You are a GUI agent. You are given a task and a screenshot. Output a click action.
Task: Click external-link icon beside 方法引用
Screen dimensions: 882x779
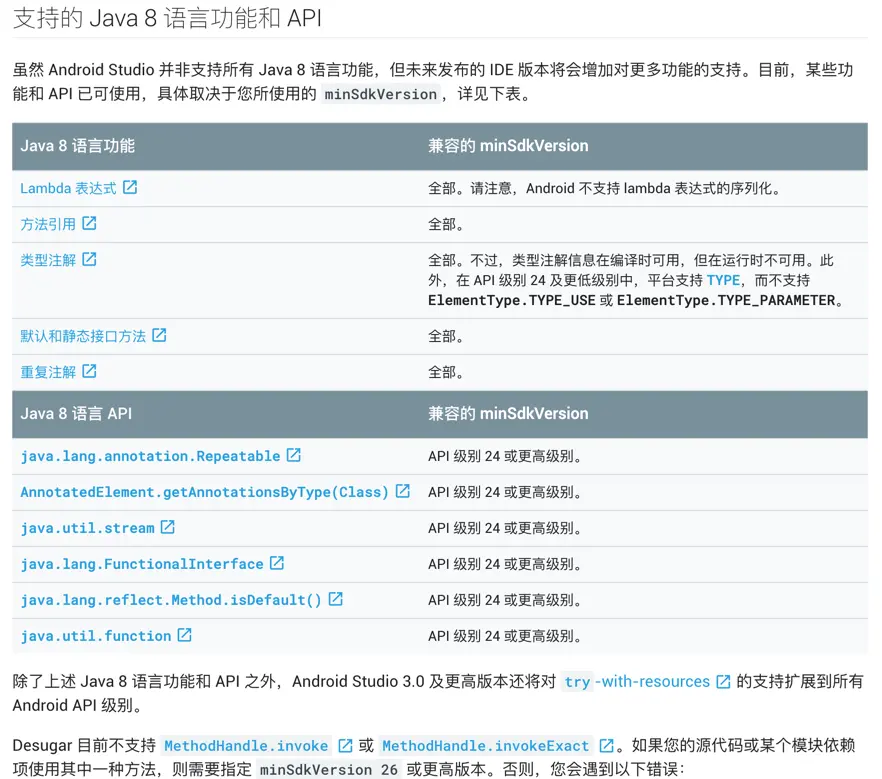89,223
